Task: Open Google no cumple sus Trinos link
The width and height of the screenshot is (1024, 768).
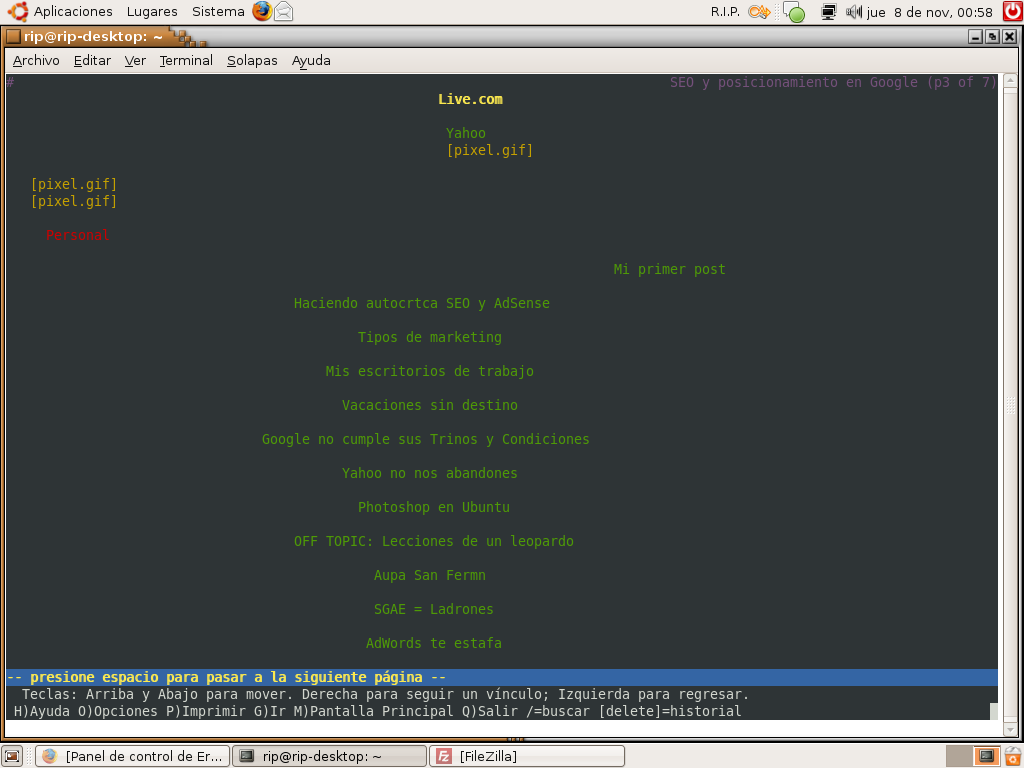Action: [x=426, y=439]
